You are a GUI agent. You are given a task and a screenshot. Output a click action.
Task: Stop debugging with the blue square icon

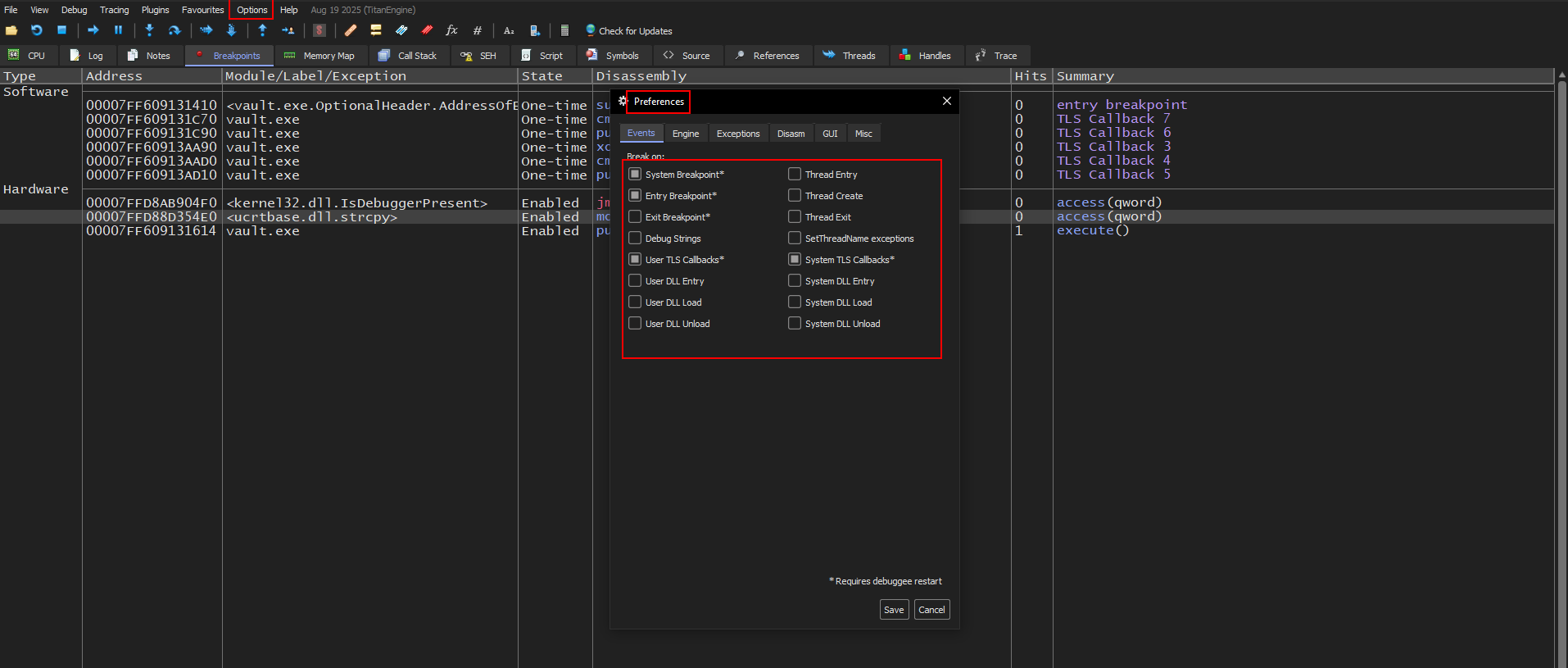pyautogui.click(x=61, y=30)
